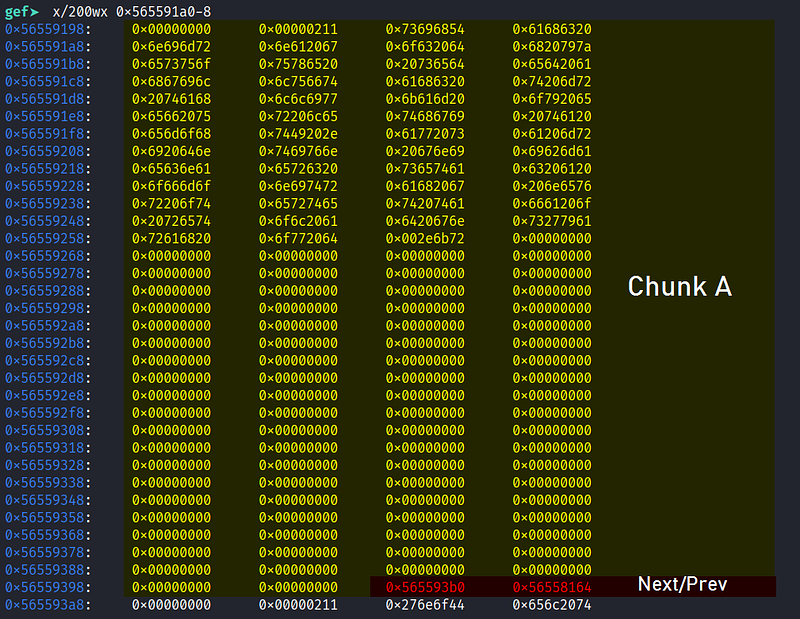Select the value 0x206e6576
The height and width of the screenshot is (619, 800).
point(552,186)
